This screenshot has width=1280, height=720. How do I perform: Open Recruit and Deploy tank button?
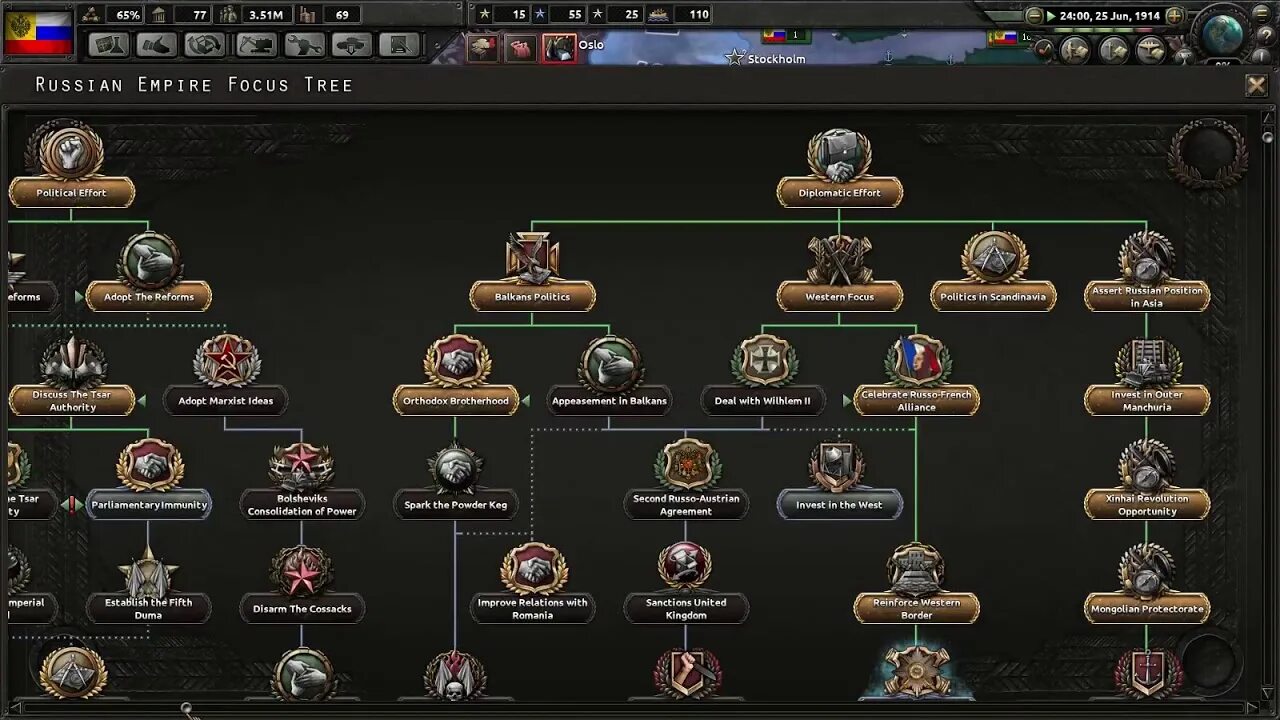tap(352, 45)
